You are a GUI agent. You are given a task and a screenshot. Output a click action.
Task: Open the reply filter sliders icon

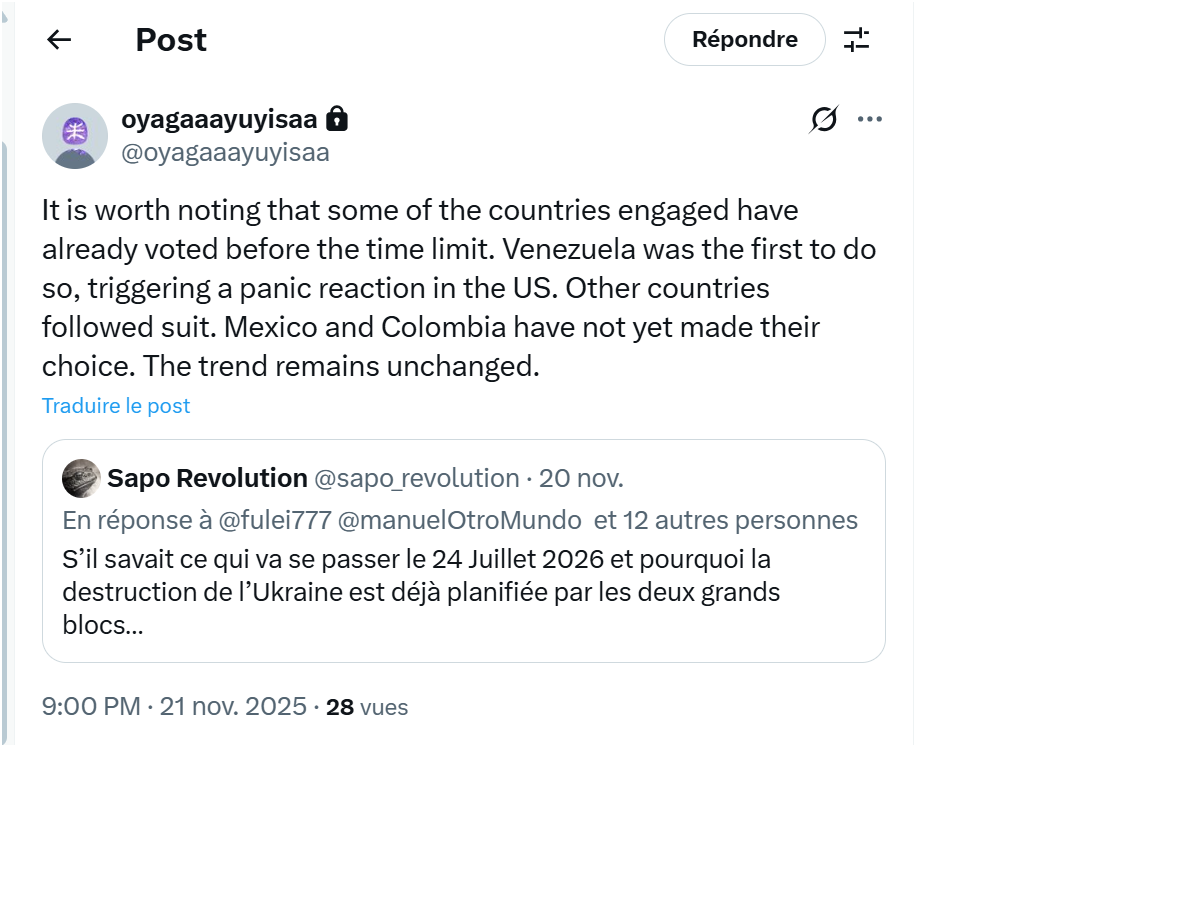pyautogui.click(x=857, y=40)
